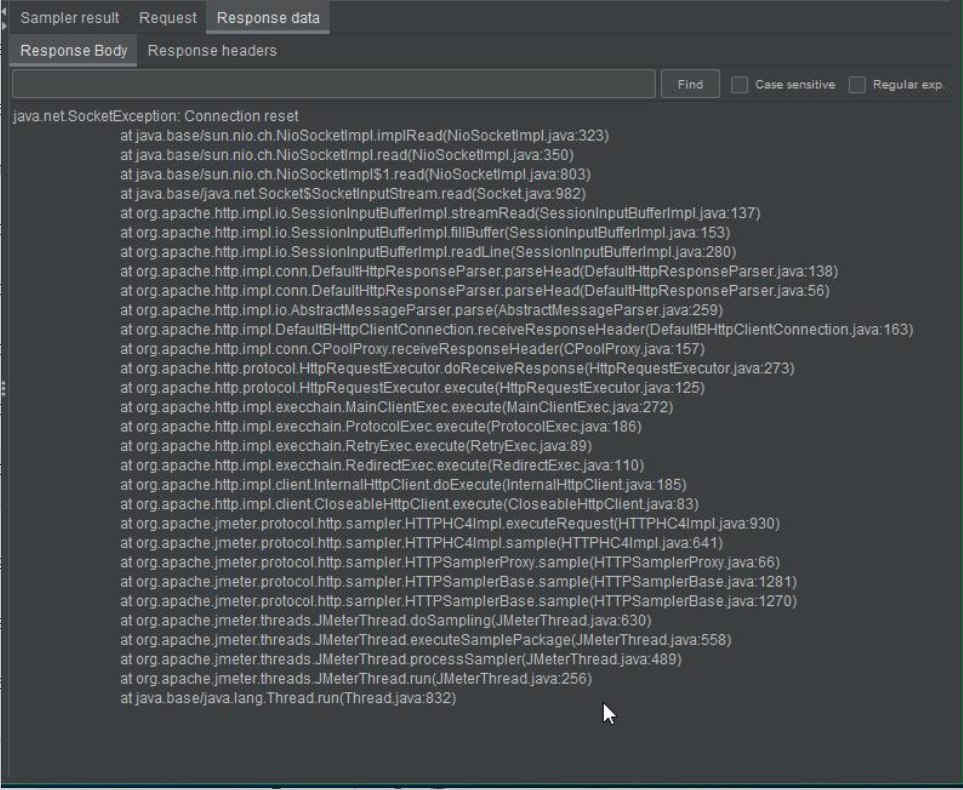The image size is (963, 790).
Task: Click 'java.net.SocketException: Connection reset' line
Action: pyautogui.click(x=155, y=116)
